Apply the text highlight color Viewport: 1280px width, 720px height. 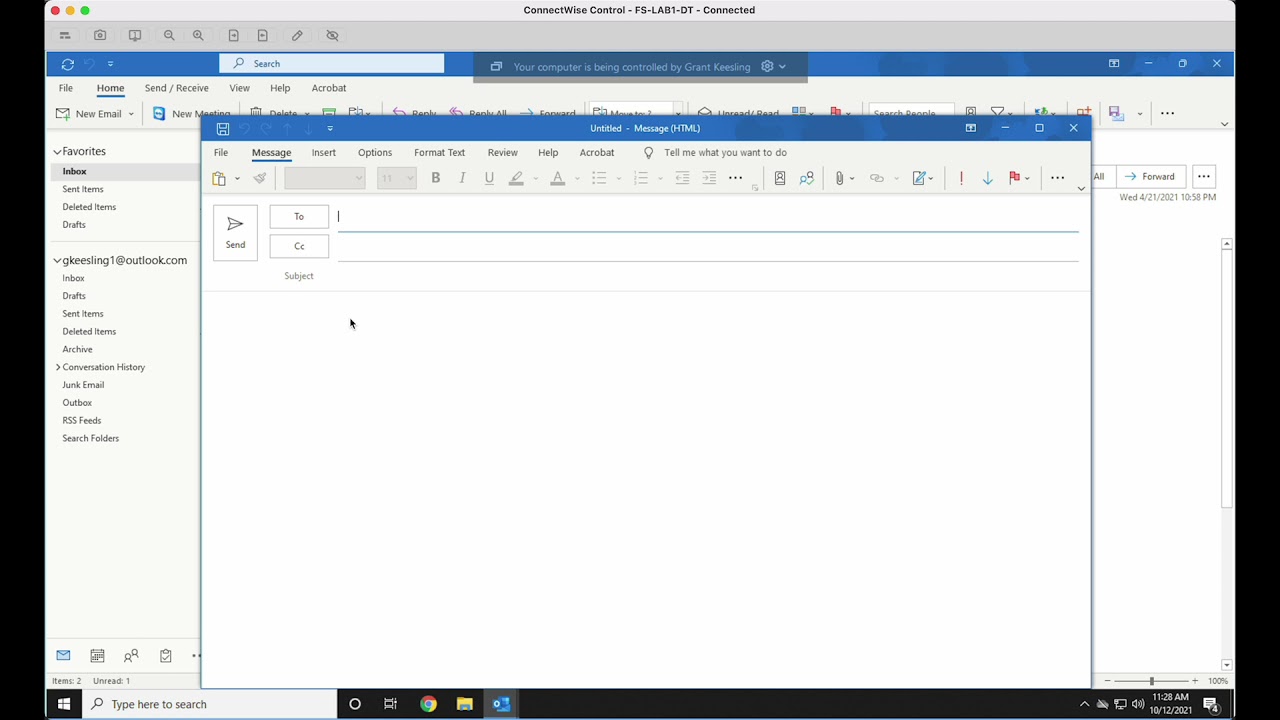pyautogui.click(x=516, y=178)
